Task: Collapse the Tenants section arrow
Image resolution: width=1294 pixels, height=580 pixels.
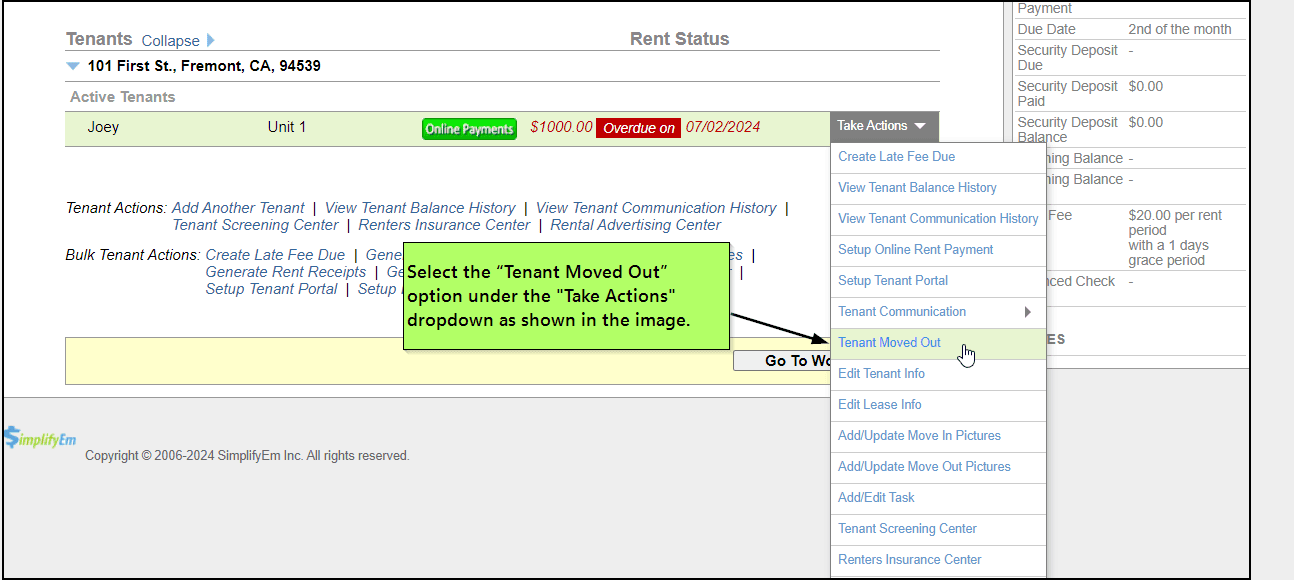Action: coord(210,41)
